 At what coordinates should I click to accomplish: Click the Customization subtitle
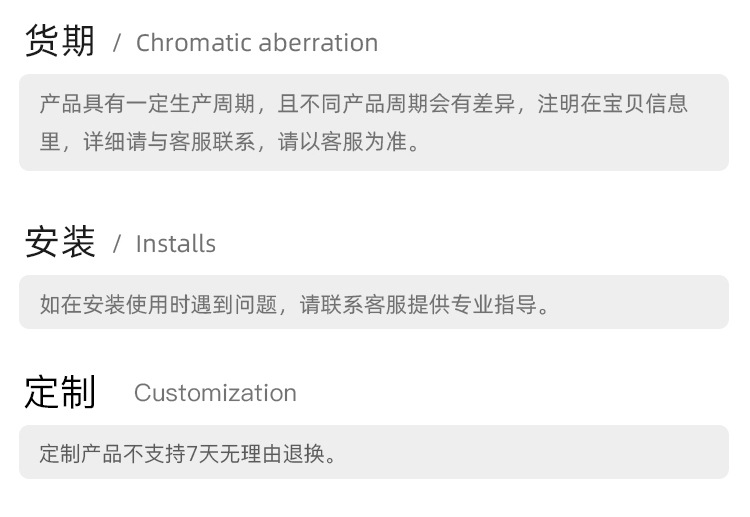tap(215, 393)
